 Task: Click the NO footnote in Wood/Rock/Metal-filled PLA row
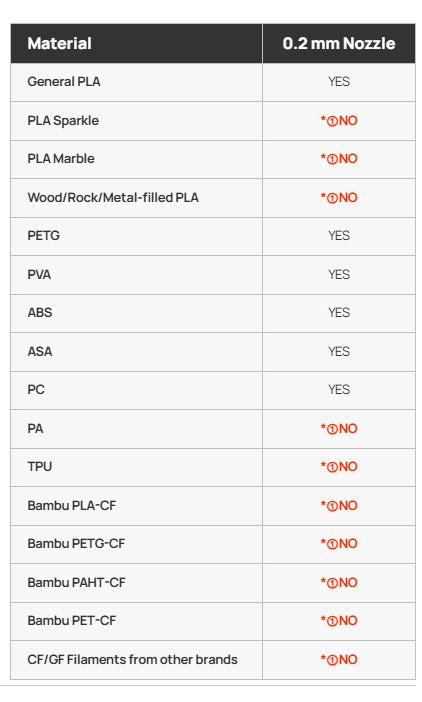[339, 197]
